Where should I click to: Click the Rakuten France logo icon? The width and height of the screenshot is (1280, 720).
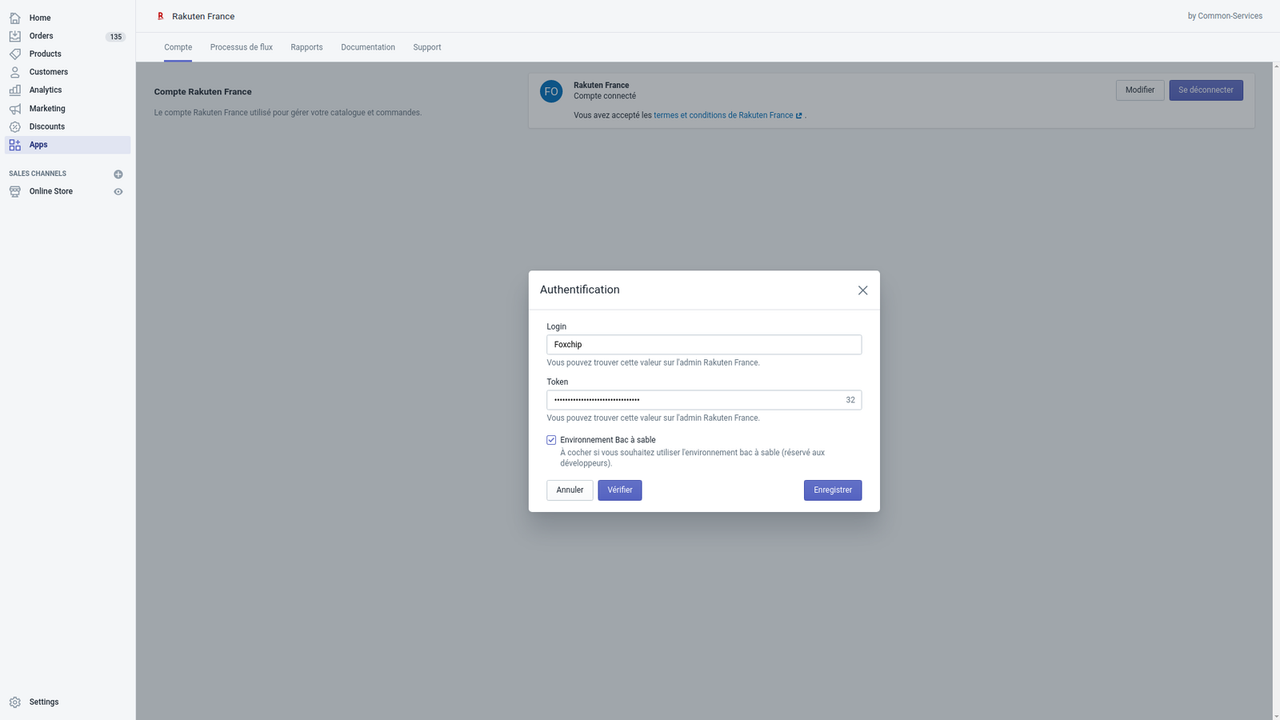pyautogui.click(x=160, y=16)
